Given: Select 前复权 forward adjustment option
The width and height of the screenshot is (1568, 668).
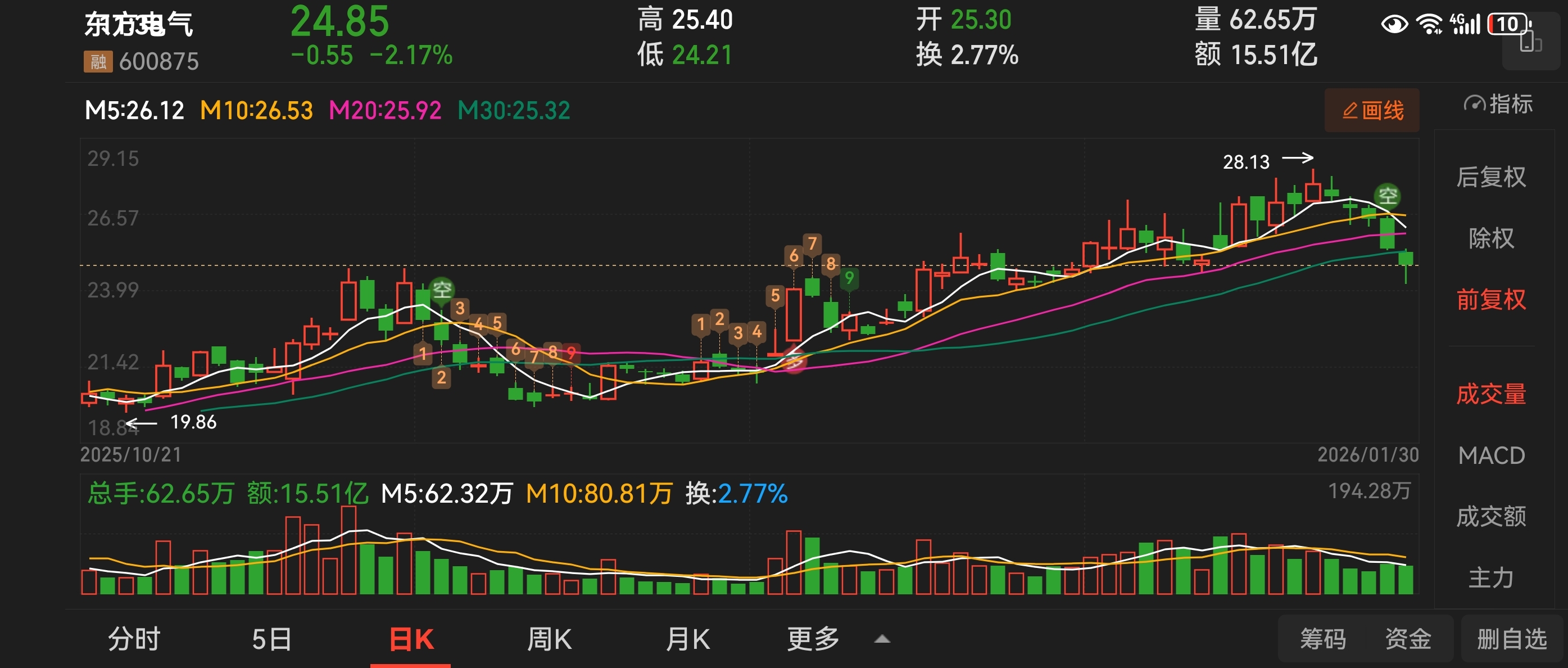Looking at the screenshot, I should point(1490,300).
